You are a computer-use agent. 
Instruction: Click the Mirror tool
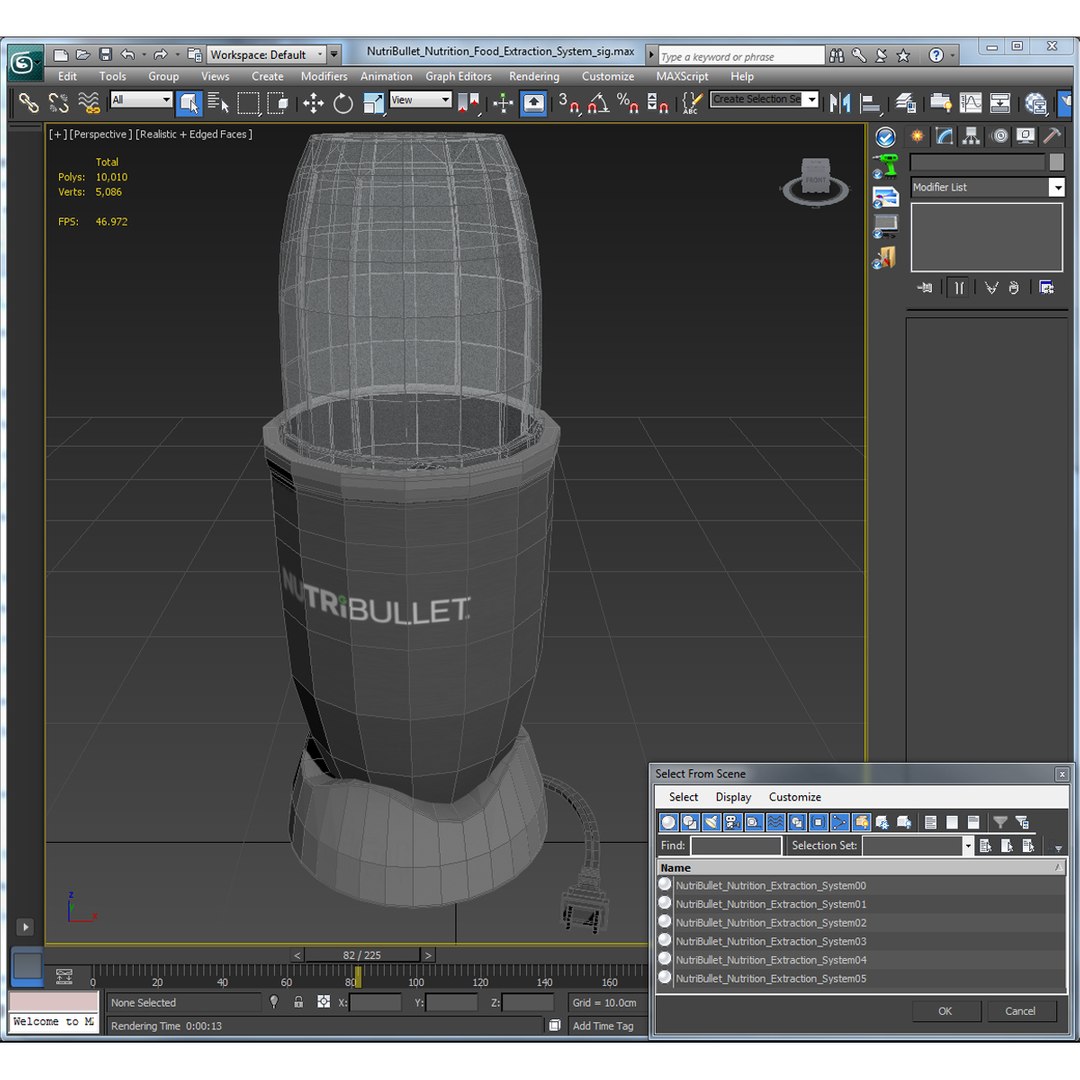pos(840,103)
